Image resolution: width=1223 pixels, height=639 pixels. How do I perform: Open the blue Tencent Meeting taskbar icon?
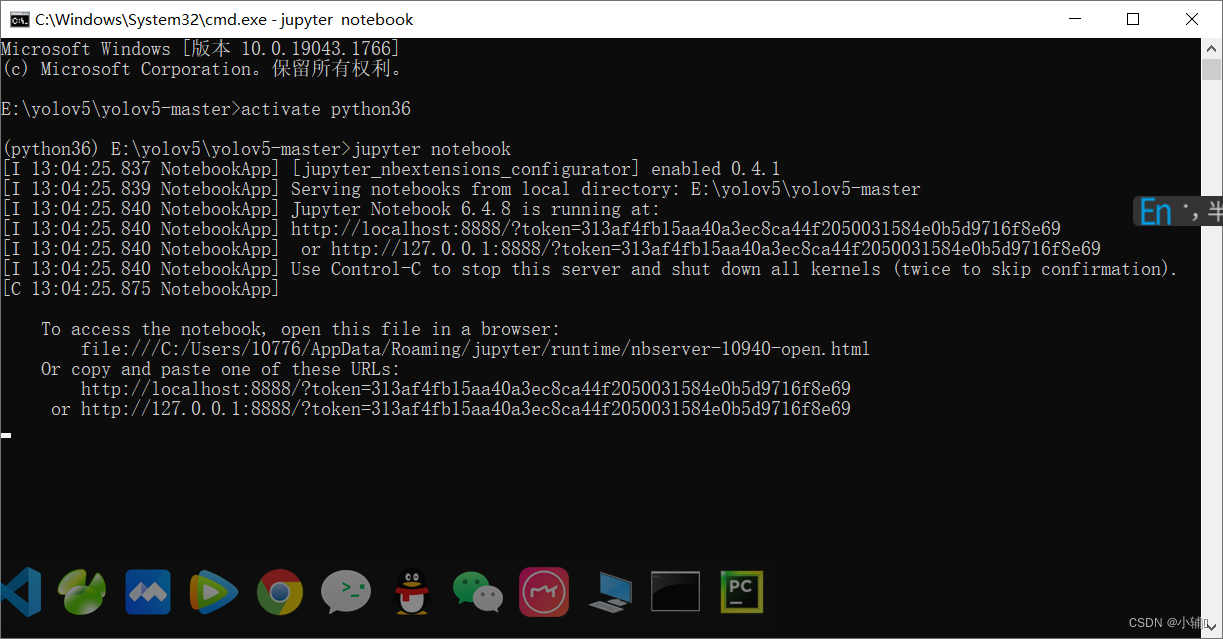pos(148,592)
